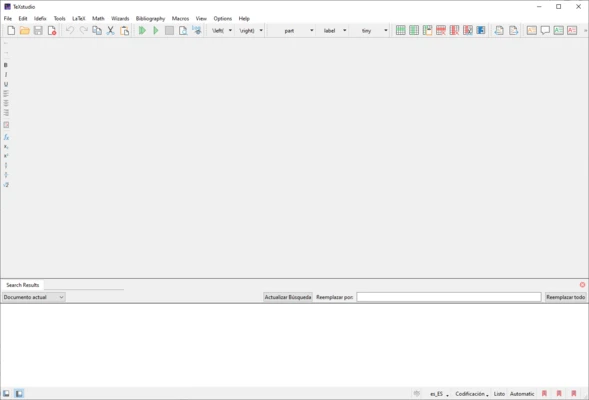The height and width of the screenshot is (400, 589).
Task: Open the Math menu
Action: 98,18
